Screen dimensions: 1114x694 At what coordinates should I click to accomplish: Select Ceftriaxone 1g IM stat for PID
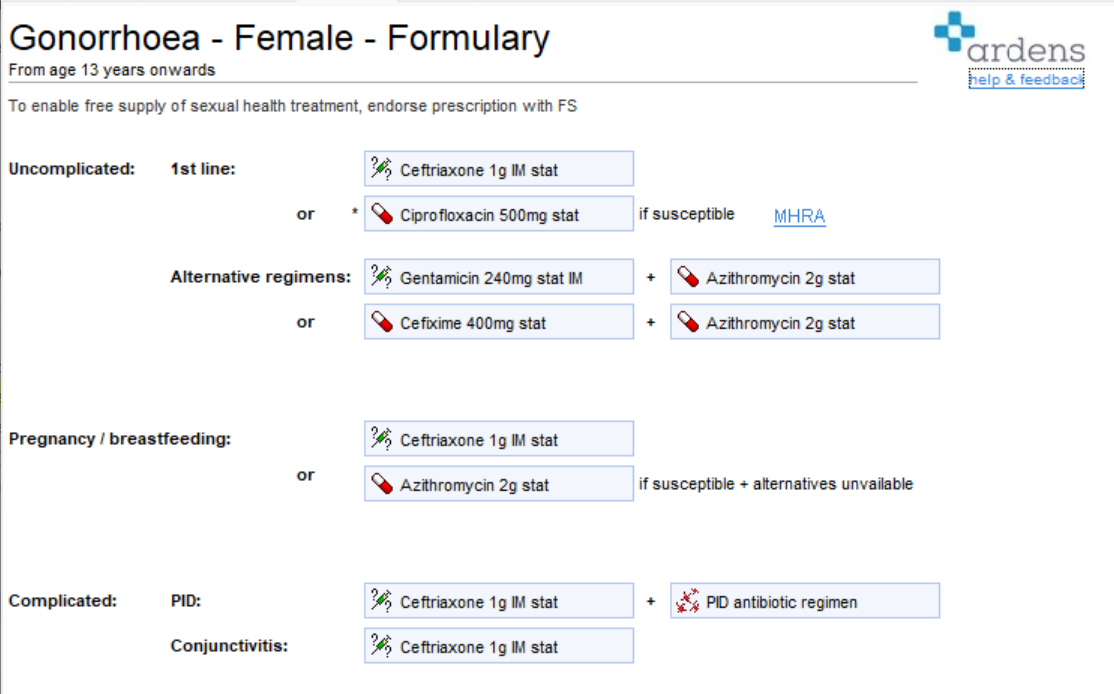coord(499,601)
